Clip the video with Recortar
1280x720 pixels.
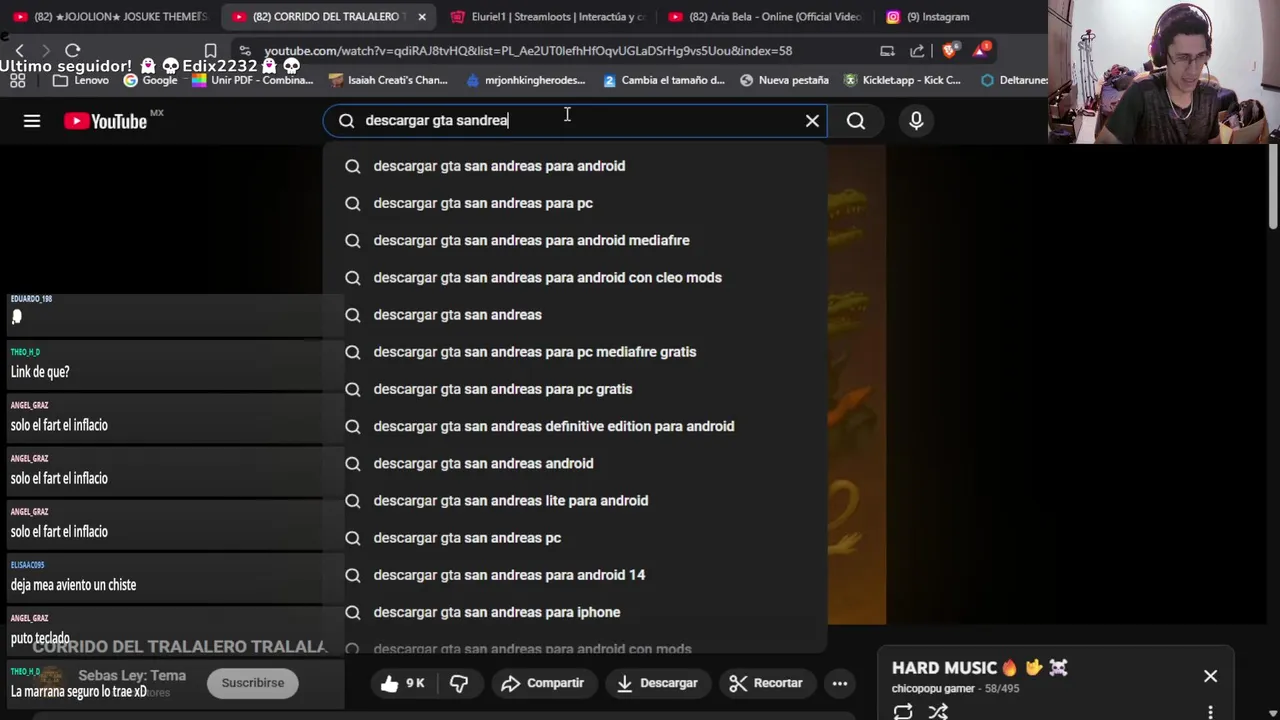[766, 683]
